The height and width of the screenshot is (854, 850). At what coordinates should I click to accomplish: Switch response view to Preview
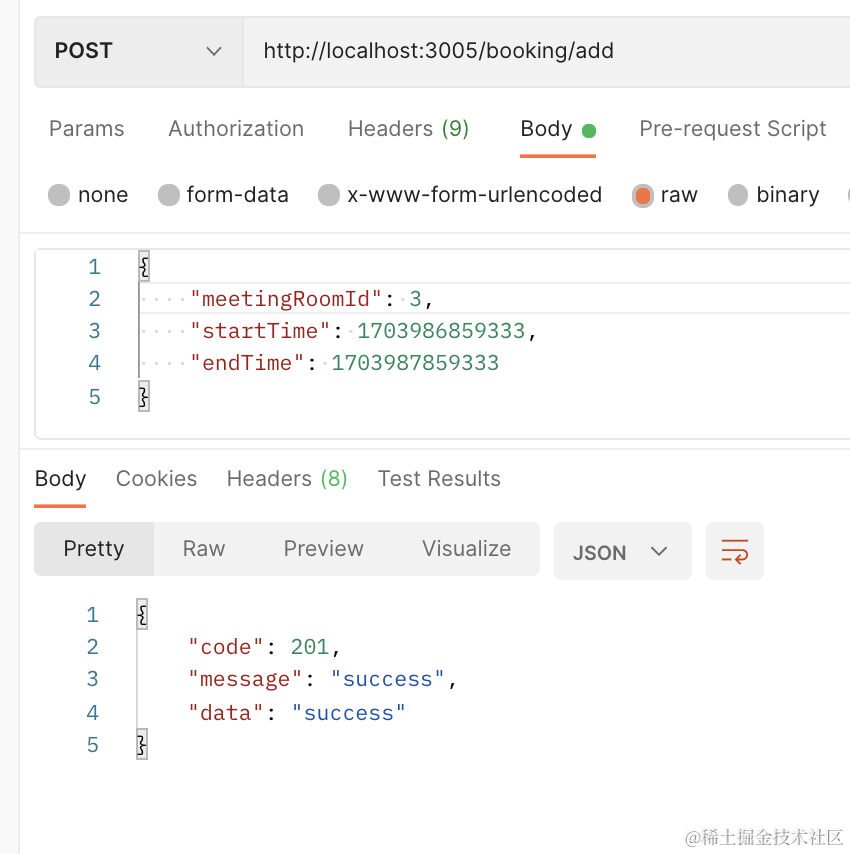tap(323, 549)
